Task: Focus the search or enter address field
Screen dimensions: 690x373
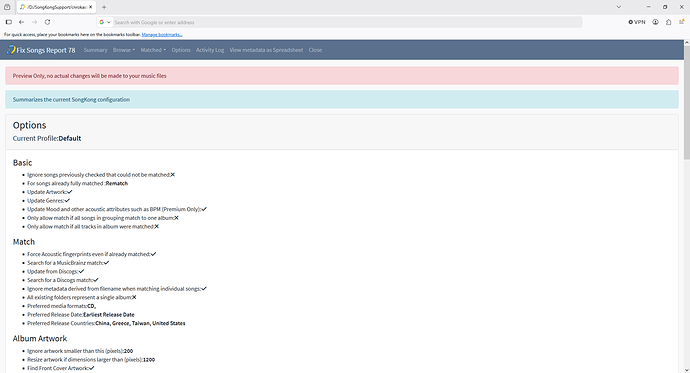Action: (x=347, y=22)
